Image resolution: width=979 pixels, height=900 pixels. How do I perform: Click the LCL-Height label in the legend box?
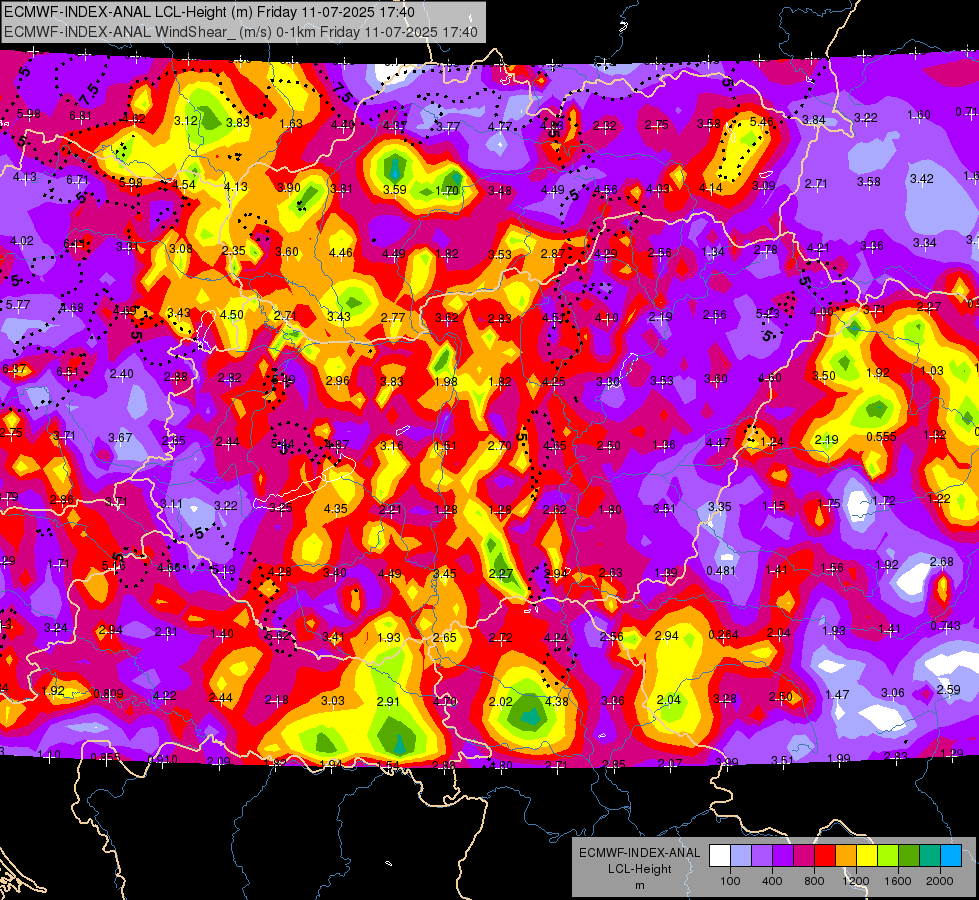[x=639, y=869]
